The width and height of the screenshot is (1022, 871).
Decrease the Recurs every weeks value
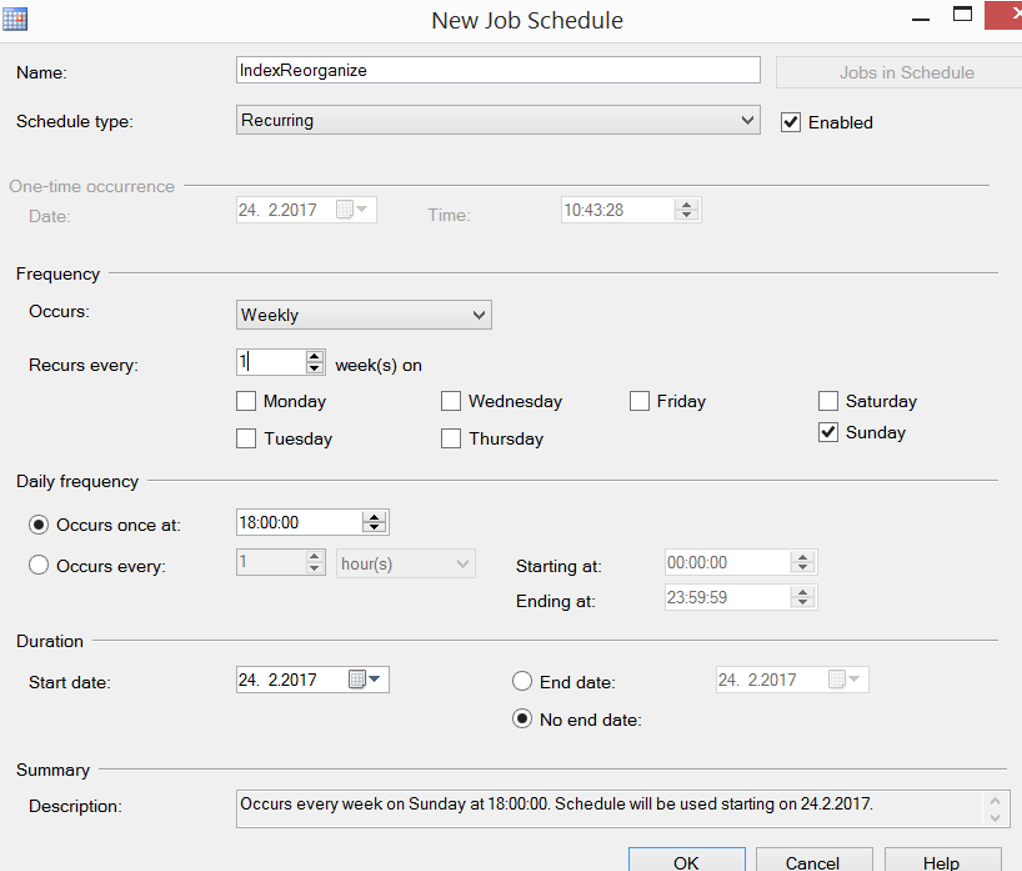click(315, 368)
